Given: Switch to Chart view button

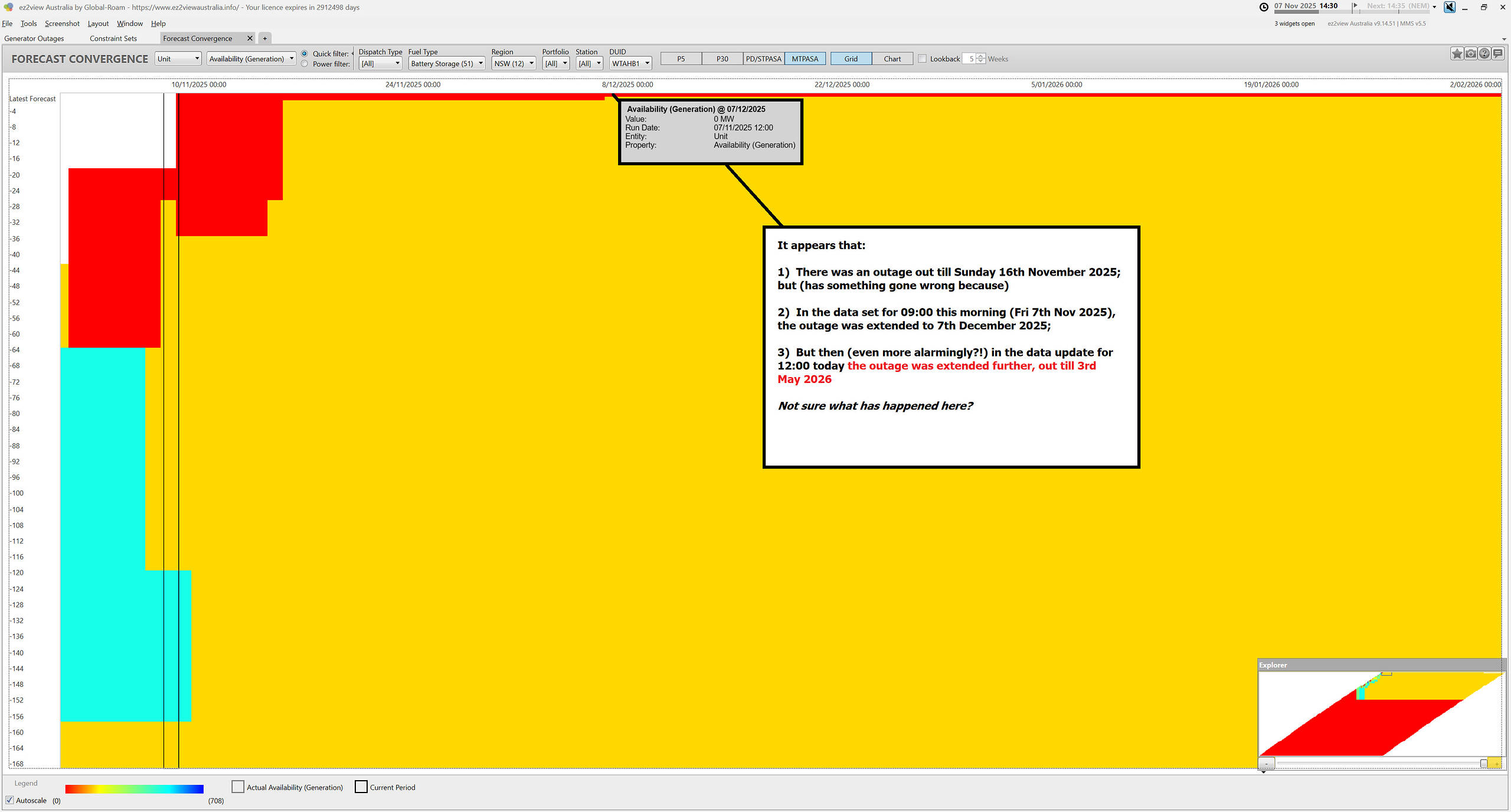Looking at the screenshot, I should (x=892, y=59).
